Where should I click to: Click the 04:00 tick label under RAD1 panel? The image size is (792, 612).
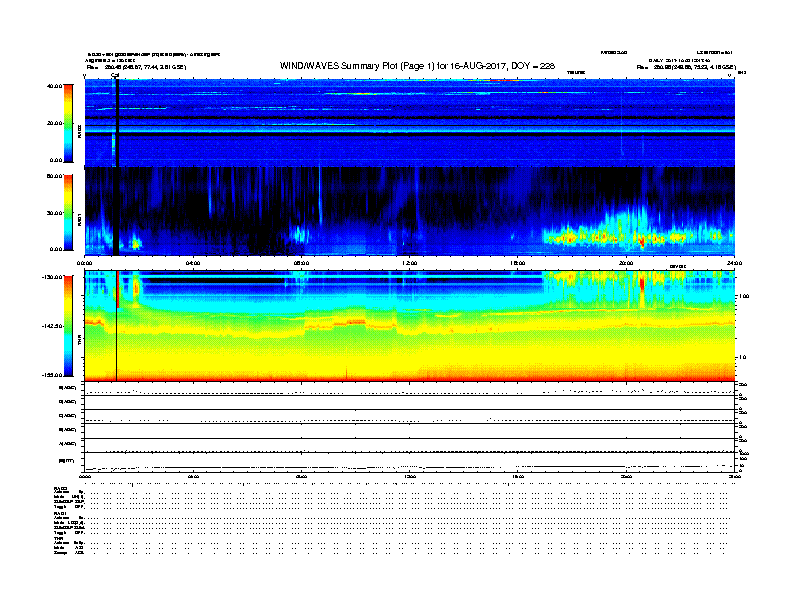[193, 263]
